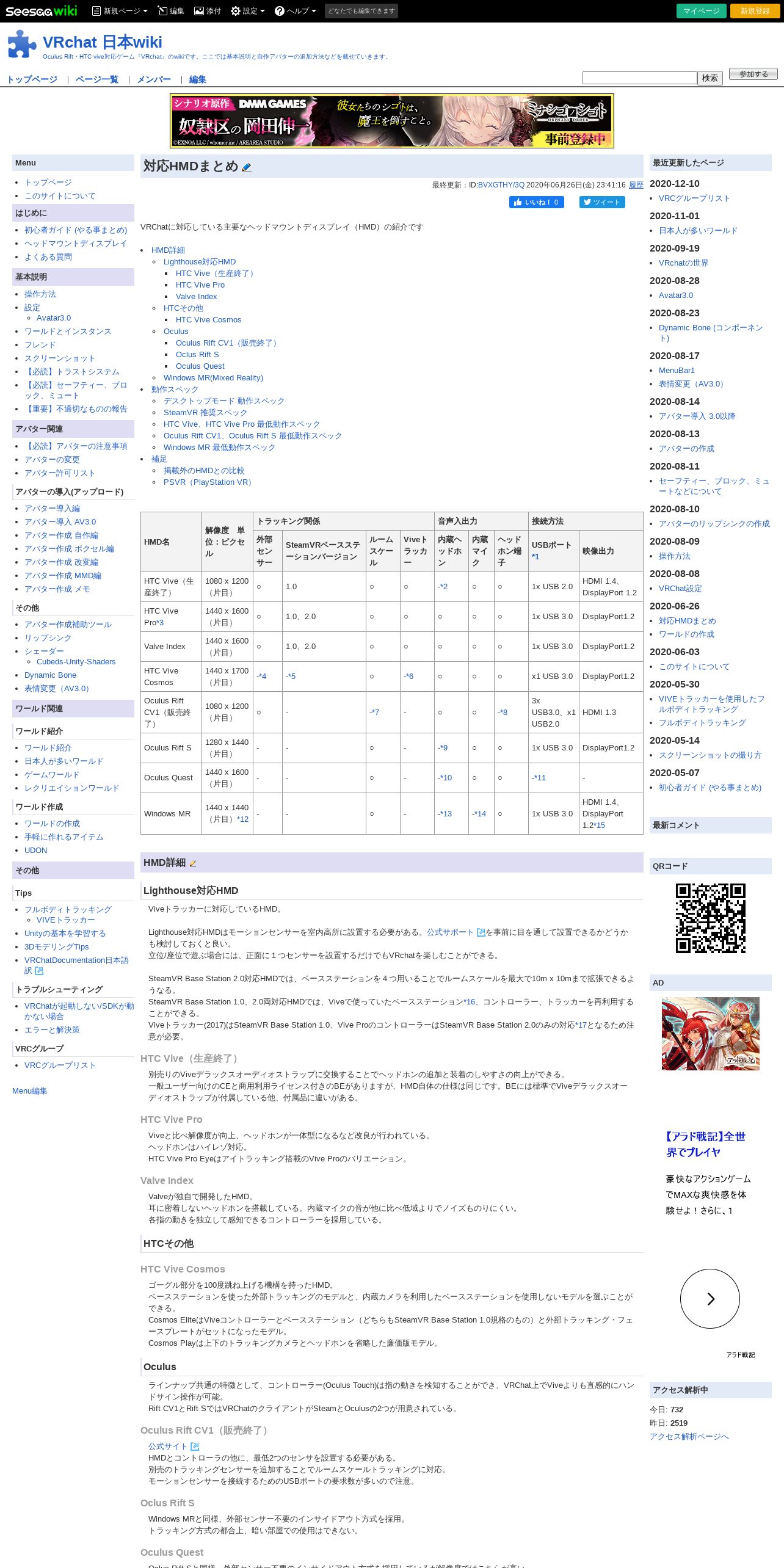The height and width of the screenshot is (1568, 784).
Task: Open 日本人が多いワールド in the left sidebar
Action: click(x=64, y=761)
